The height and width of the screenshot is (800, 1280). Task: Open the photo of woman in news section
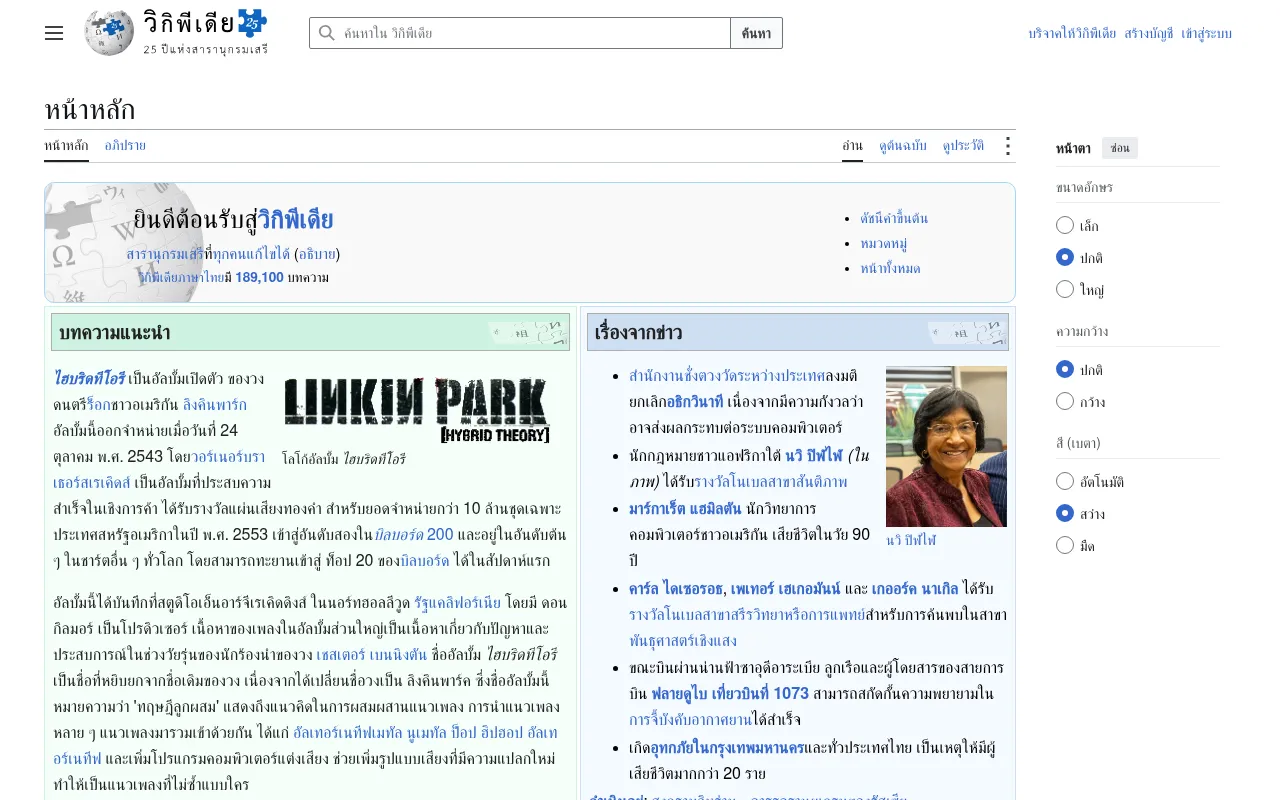click(946, 446)
